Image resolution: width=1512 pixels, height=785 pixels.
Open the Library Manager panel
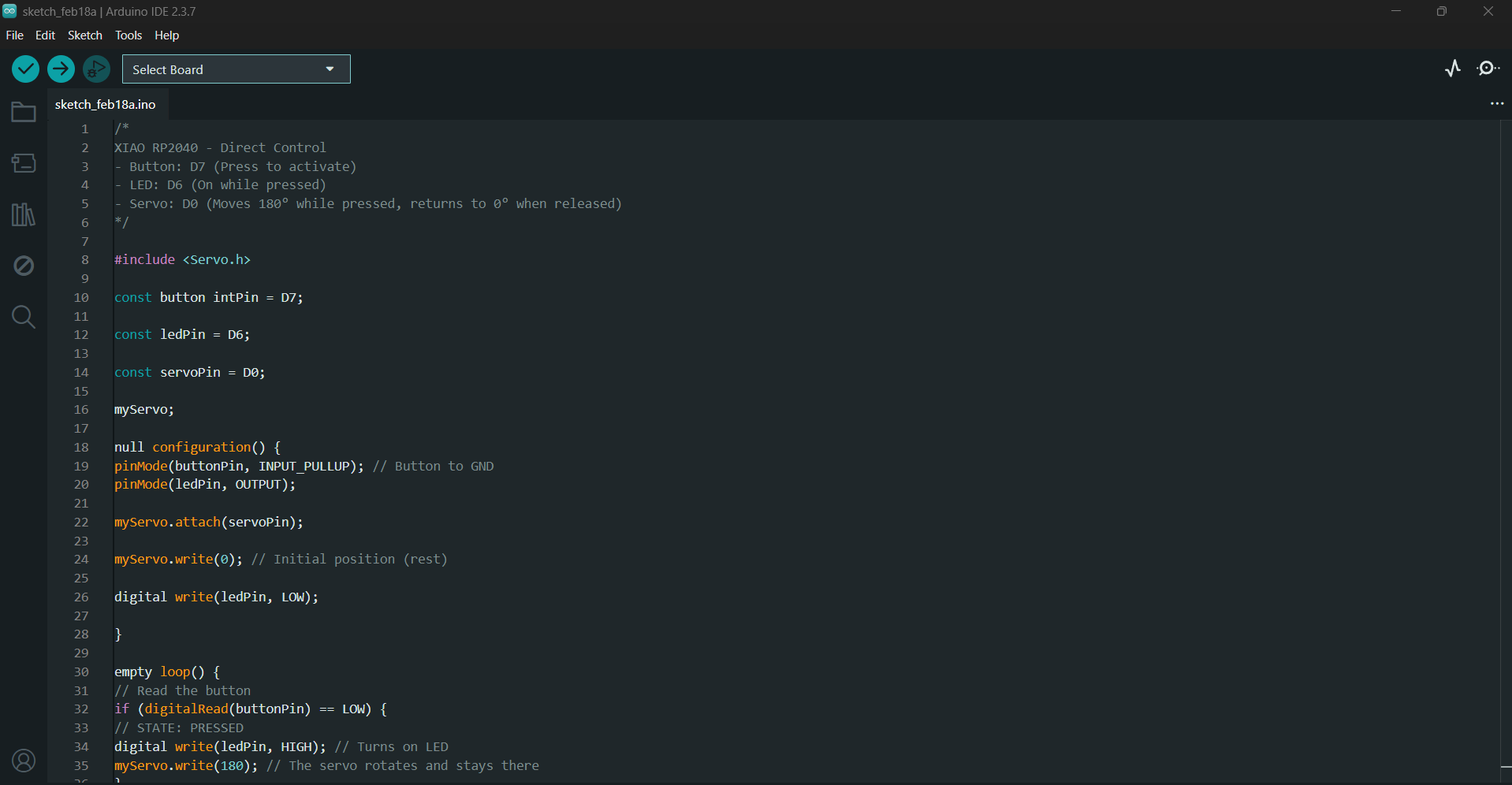coord(24,214)
